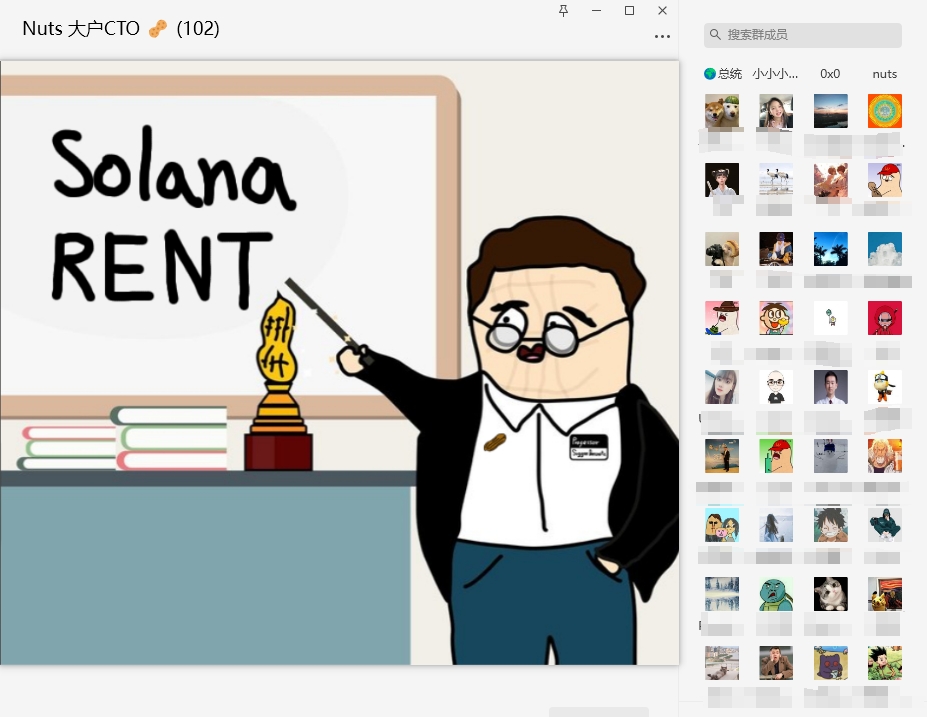The image size is (927, 717).
Task: Open the shocked man in brown jacket avatar
Action: [776, 663]
